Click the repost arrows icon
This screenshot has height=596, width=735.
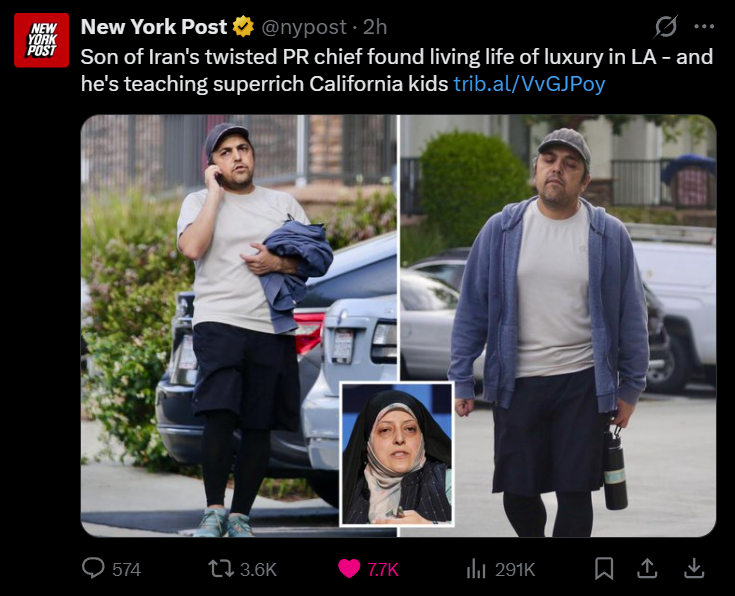[x=221, y=569]
